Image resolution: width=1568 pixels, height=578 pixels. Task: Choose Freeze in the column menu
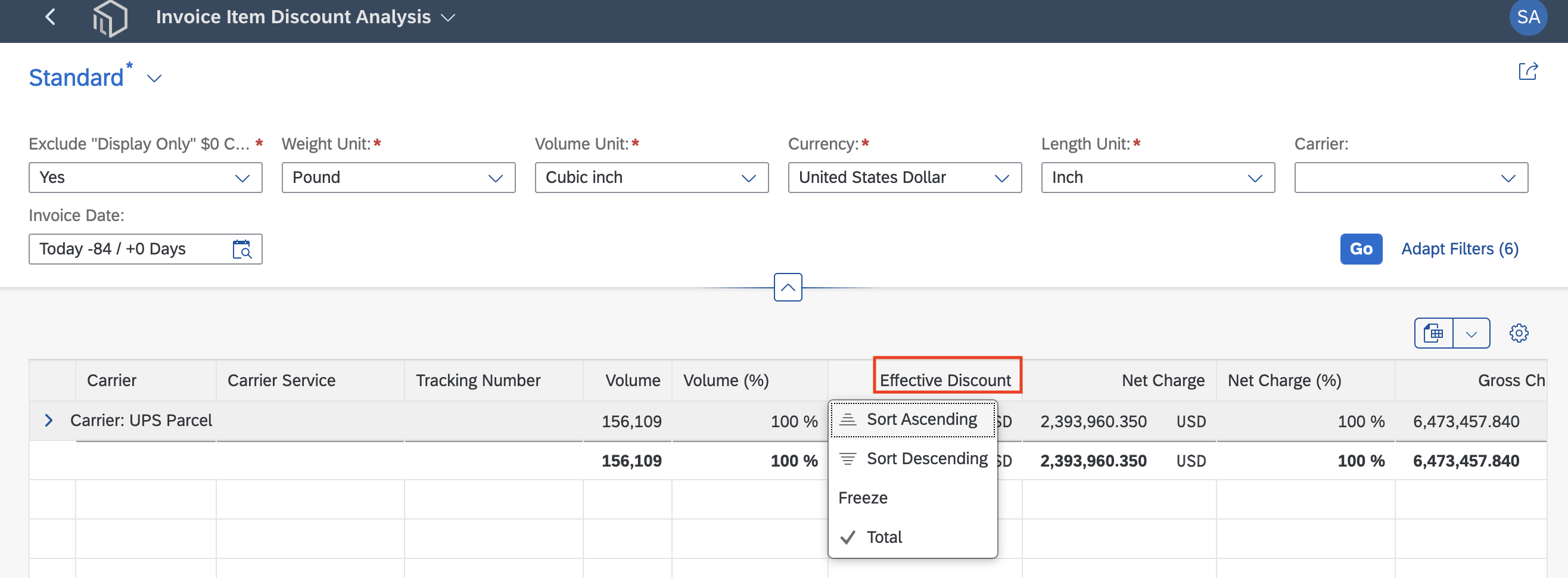(913, 498)
